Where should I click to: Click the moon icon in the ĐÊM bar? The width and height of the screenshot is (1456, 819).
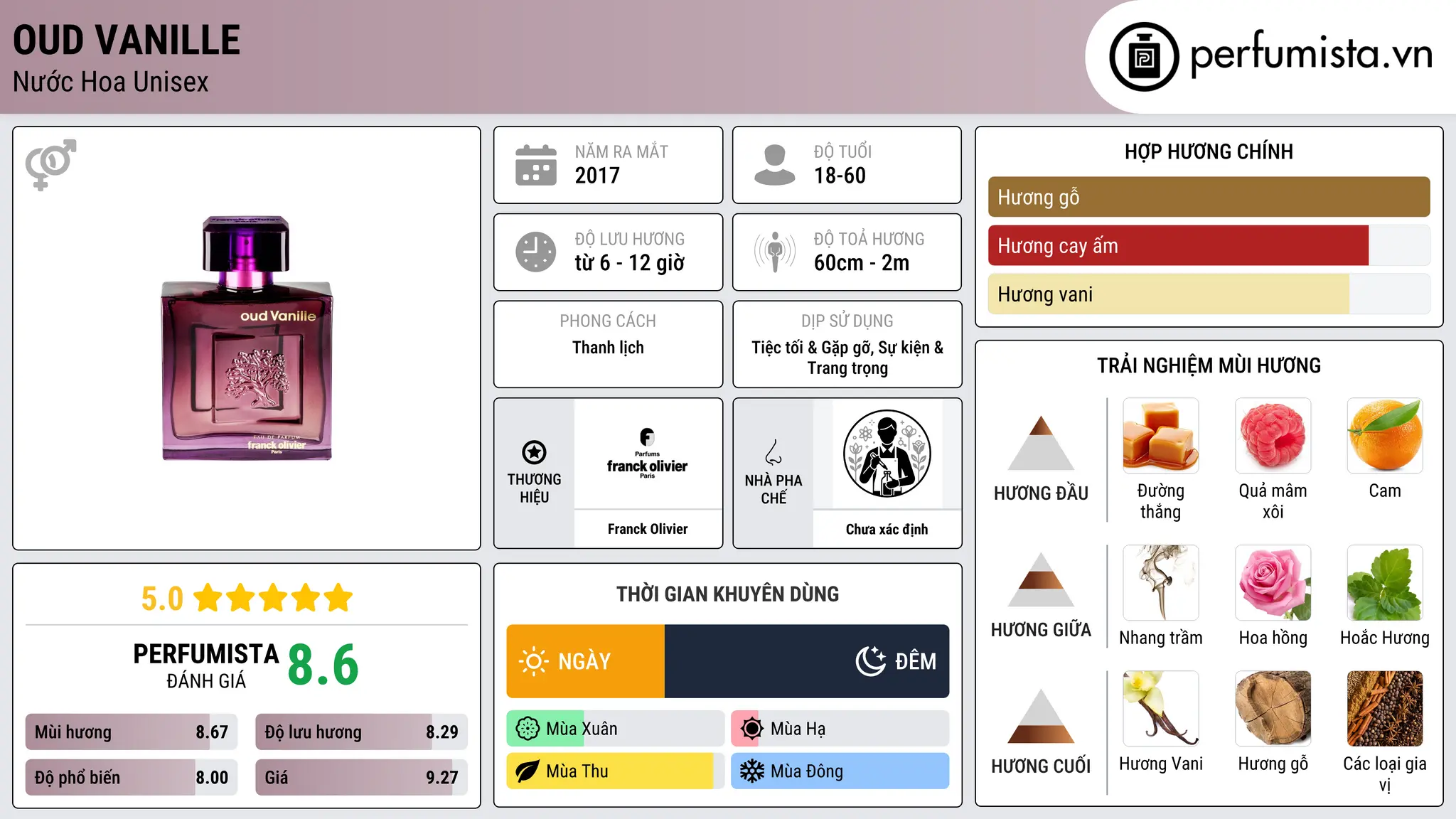pyautogui.click(x=870, y=661)
